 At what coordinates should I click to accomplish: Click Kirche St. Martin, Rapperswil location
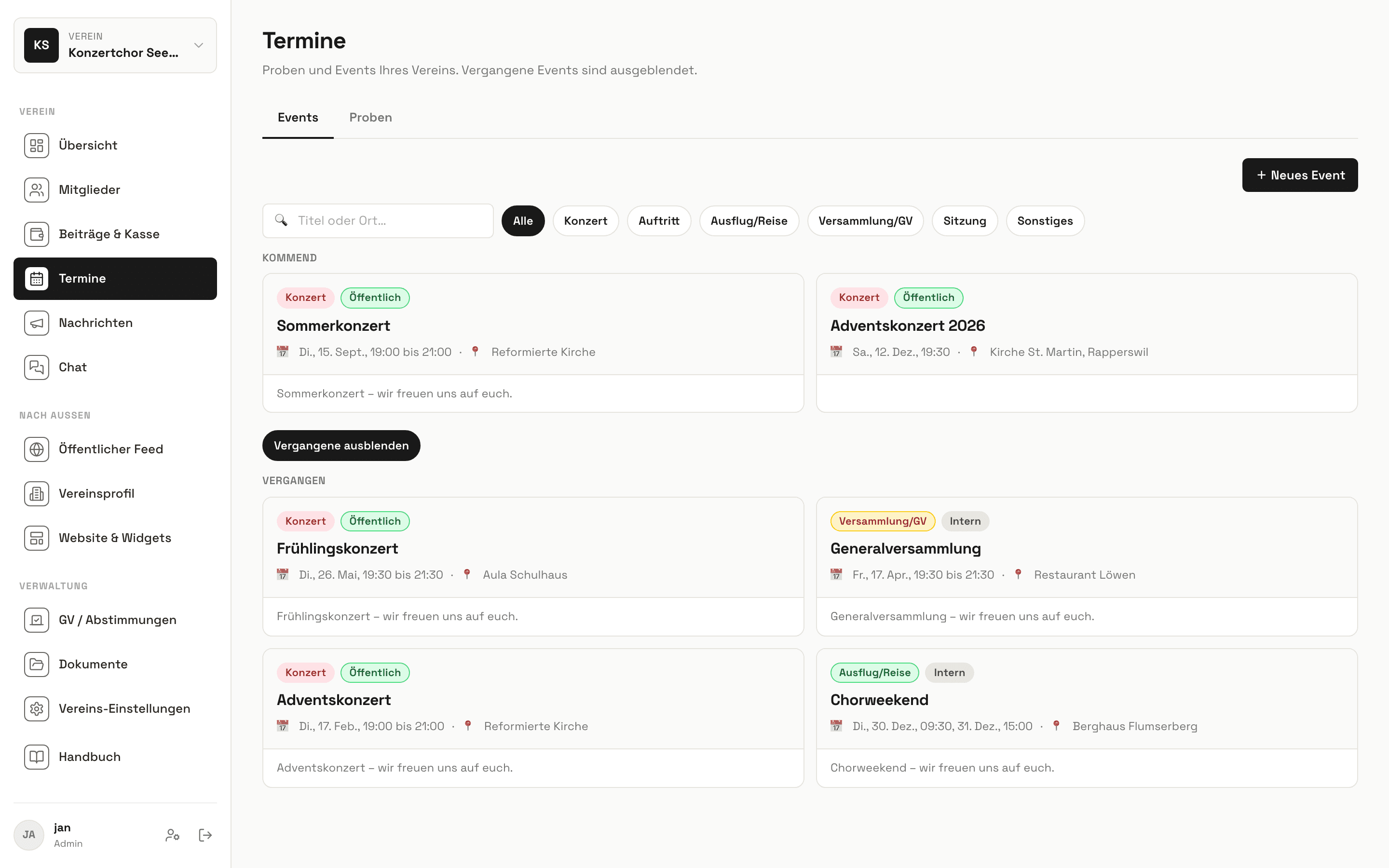tap(1069, 352)
